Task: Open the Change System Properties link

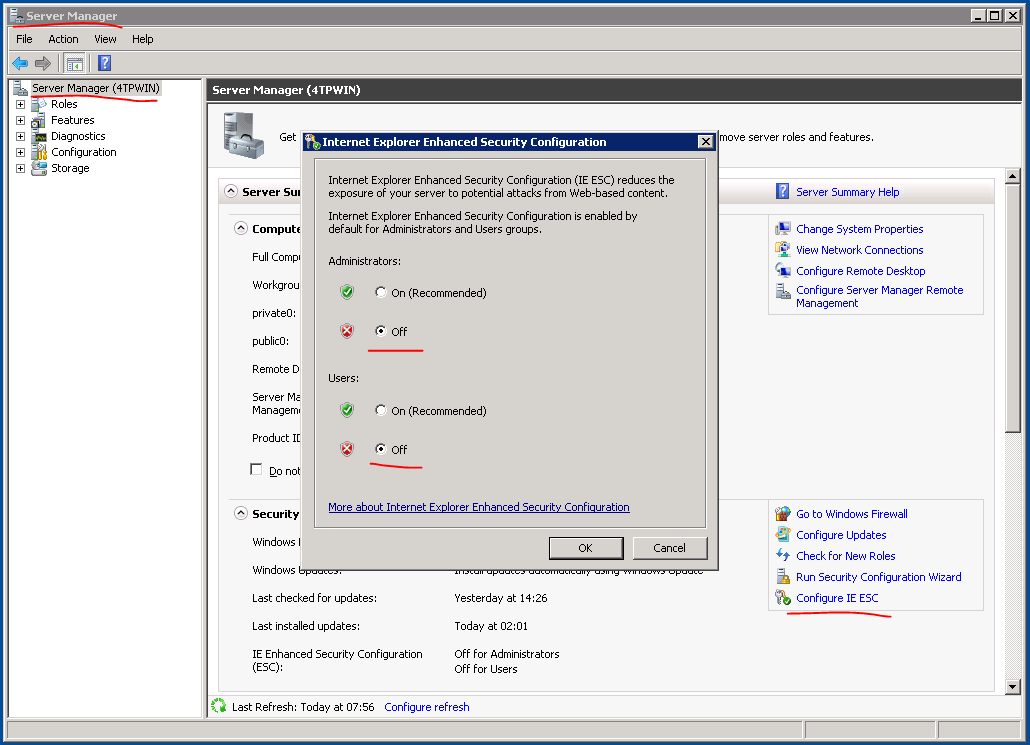Action: click(860, 229)
